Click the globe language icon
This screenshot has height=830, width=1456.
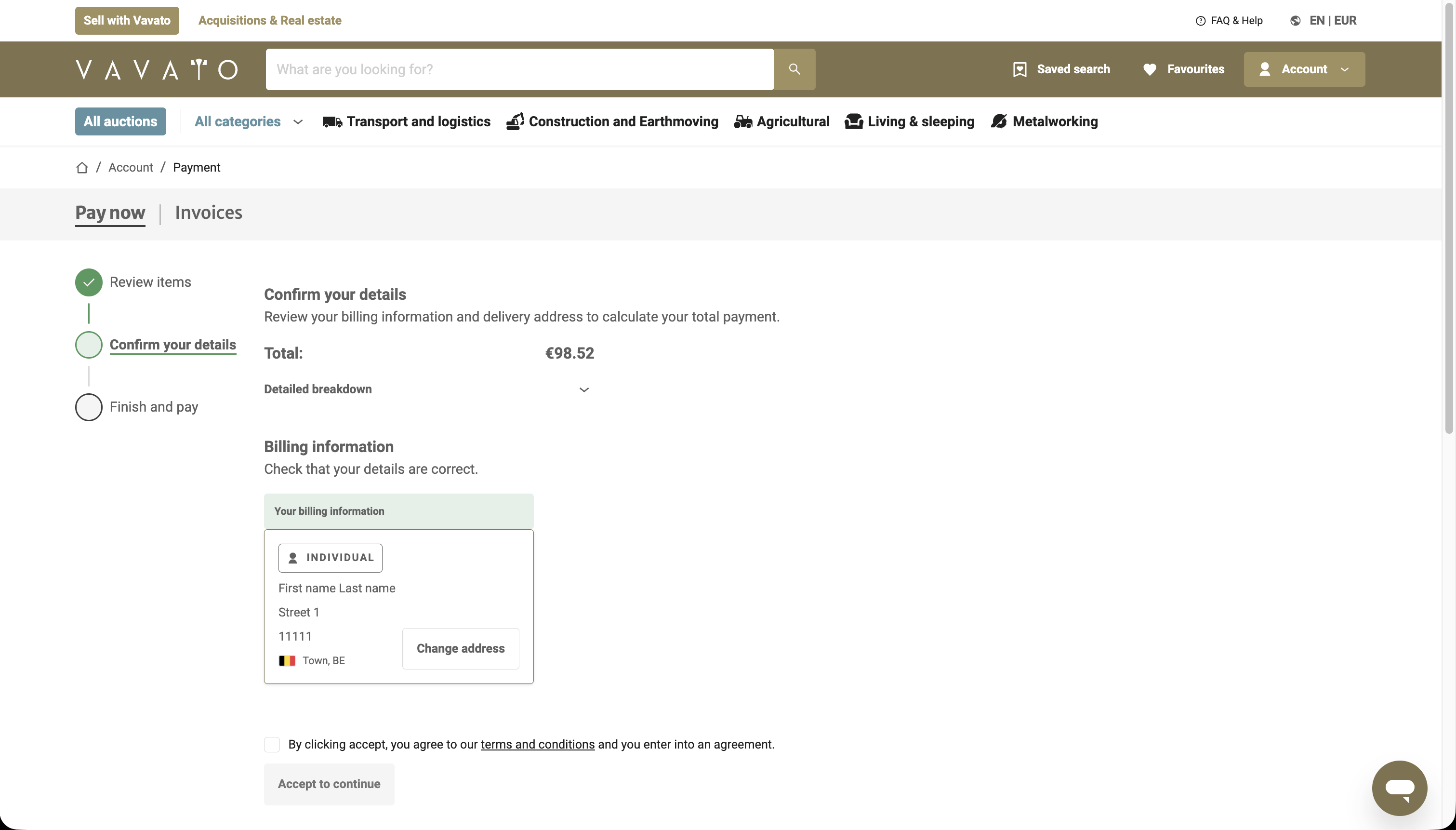click(1296, 21)
